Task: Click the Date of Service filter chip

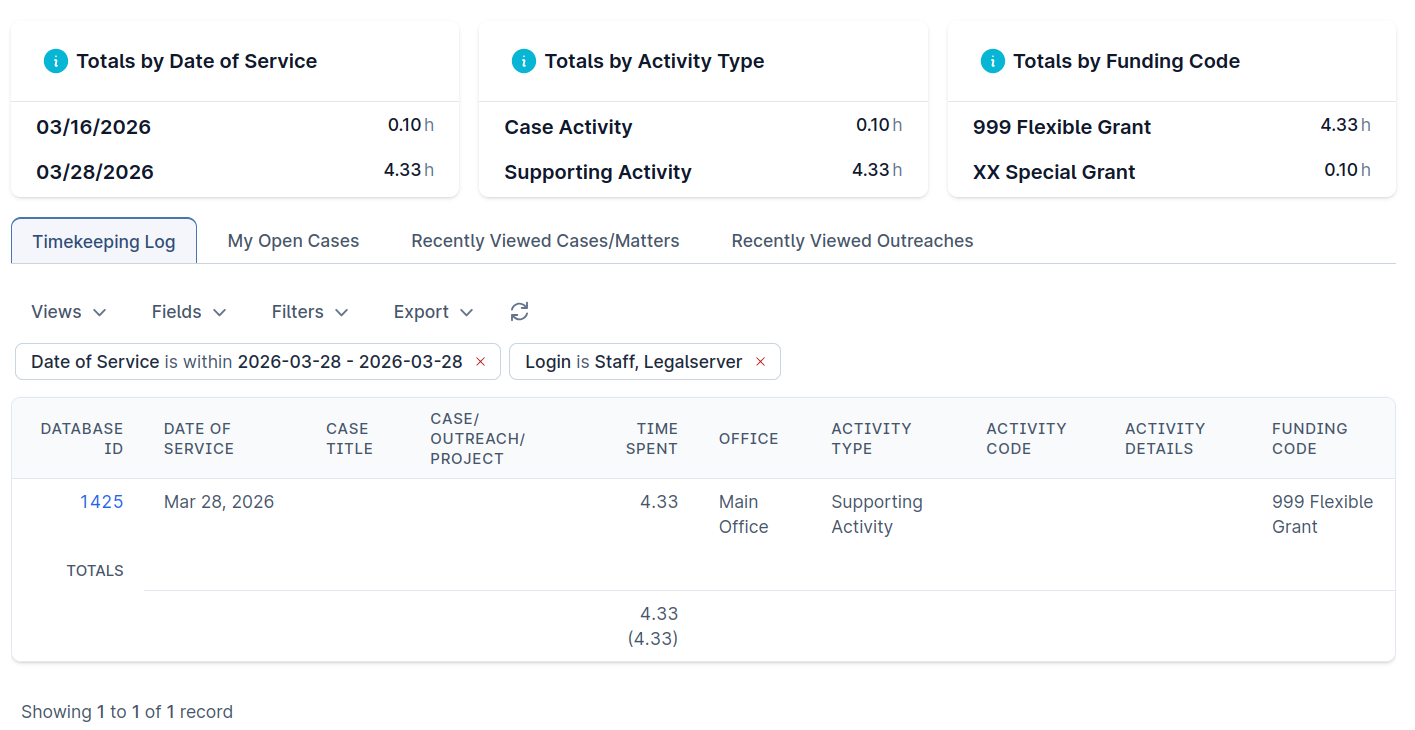Action: pos(246,362)
